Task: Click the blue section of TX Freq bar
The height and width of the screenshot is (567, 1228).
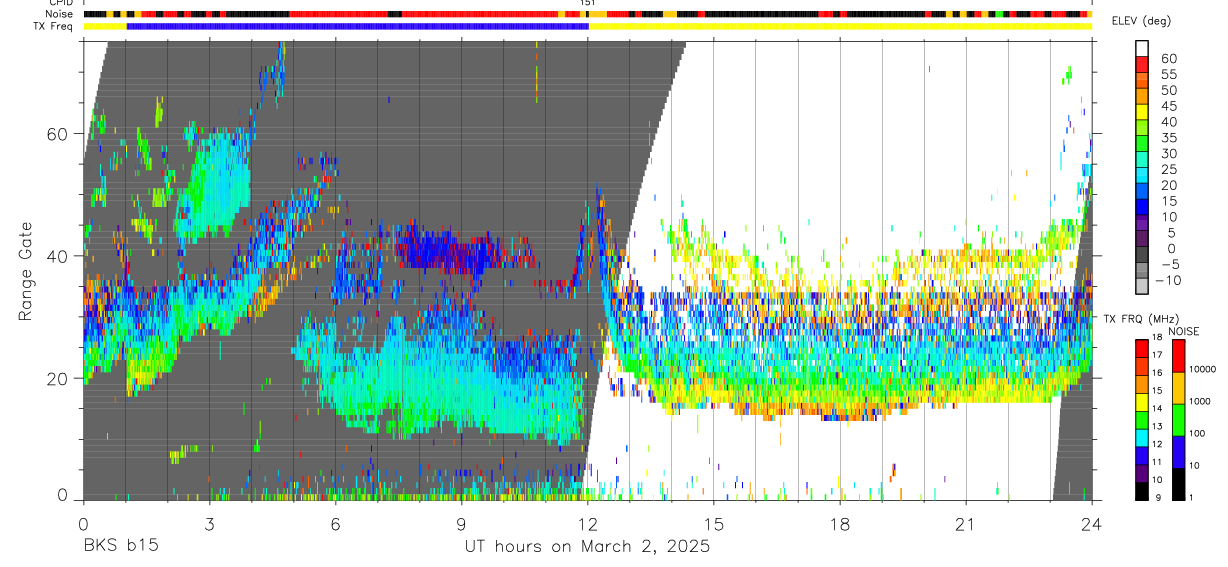Action: (x=358, y=26)
